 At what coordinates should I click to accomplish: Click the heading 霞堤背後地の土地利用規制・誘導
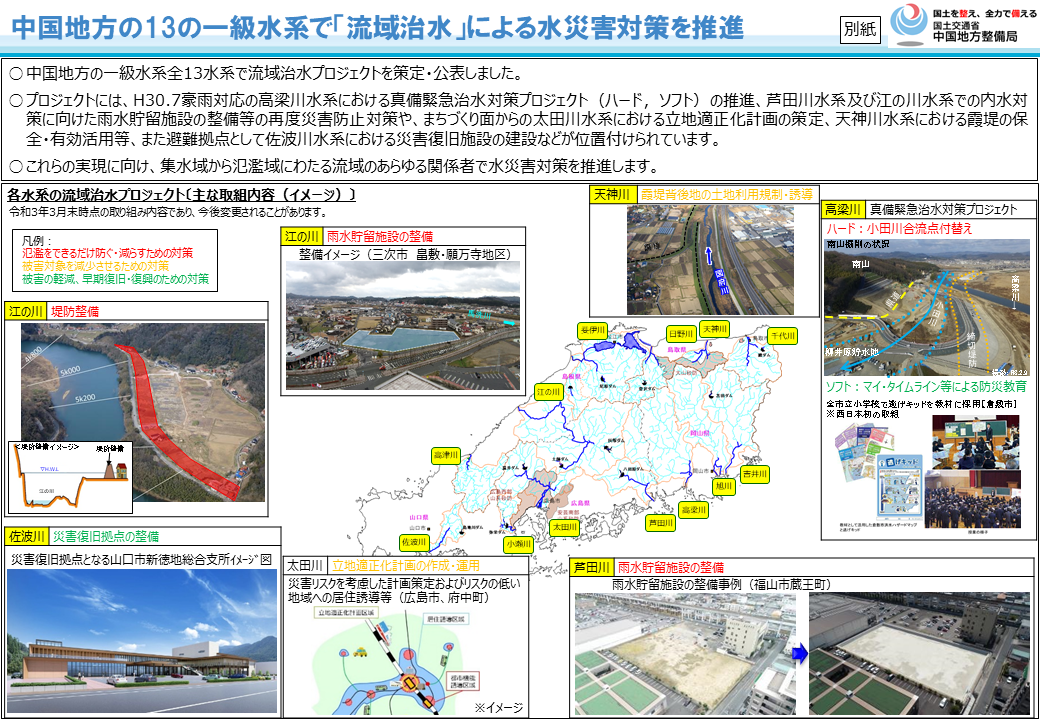[x=726, y=195]
